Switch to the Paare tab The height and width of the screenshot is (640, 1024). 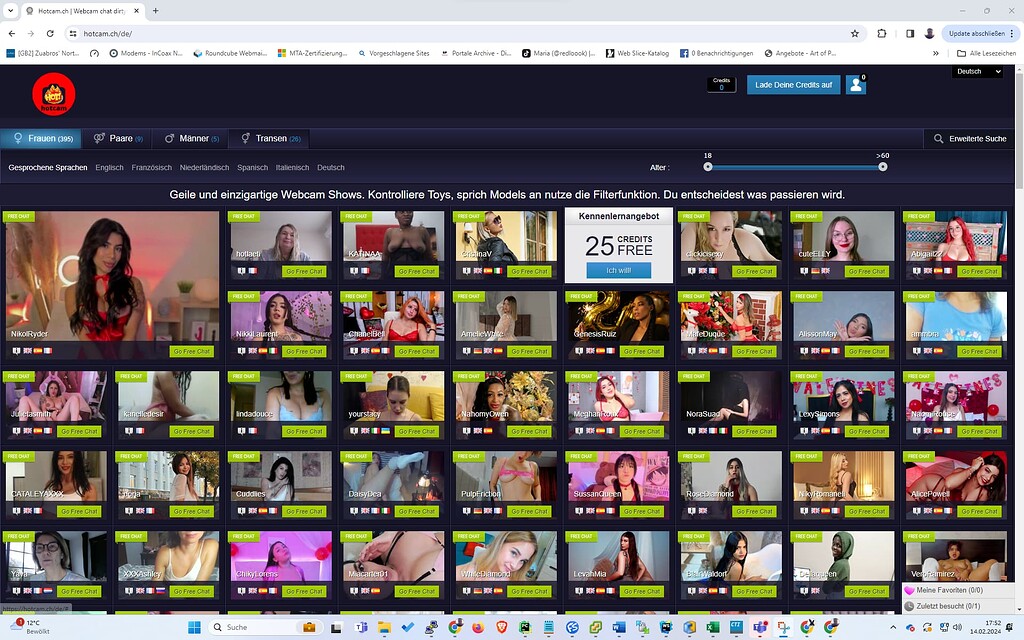tap(118, 138)
